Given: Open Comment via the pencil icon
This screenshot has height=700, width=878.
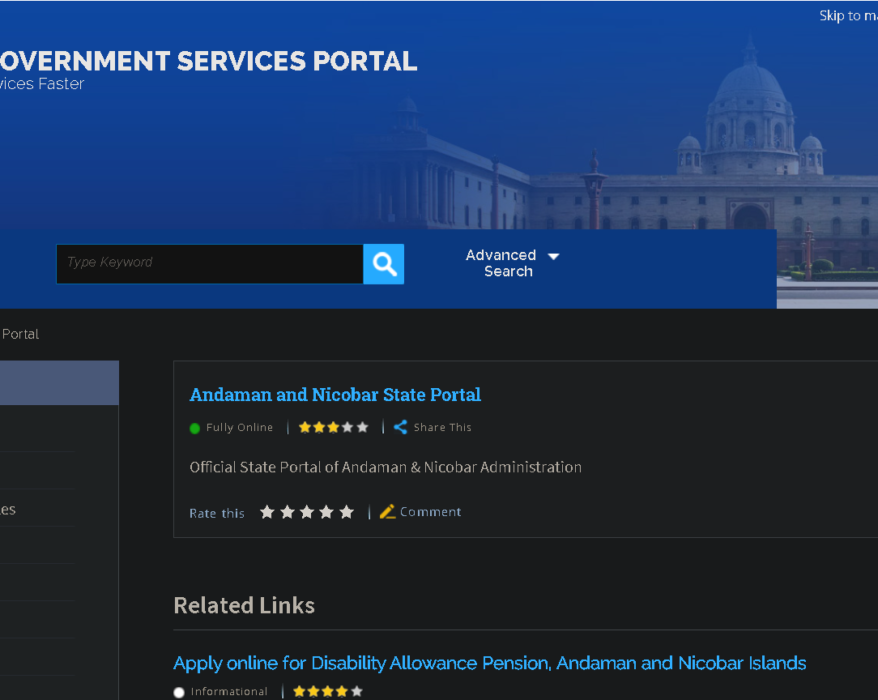Looking at the screenshot, I should tap(388, 512).
